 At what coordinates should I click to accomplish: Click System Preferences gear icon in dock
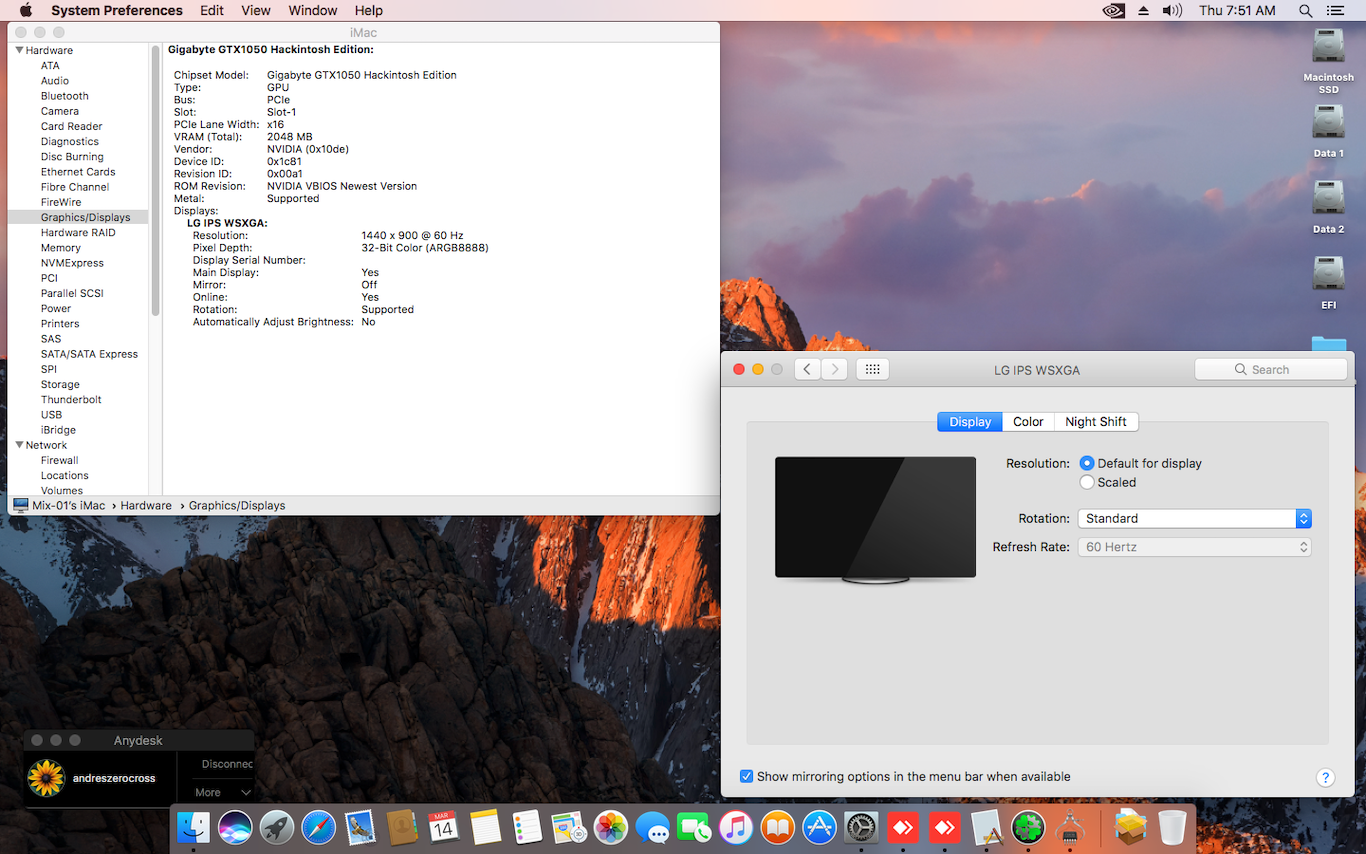[861, 827]
